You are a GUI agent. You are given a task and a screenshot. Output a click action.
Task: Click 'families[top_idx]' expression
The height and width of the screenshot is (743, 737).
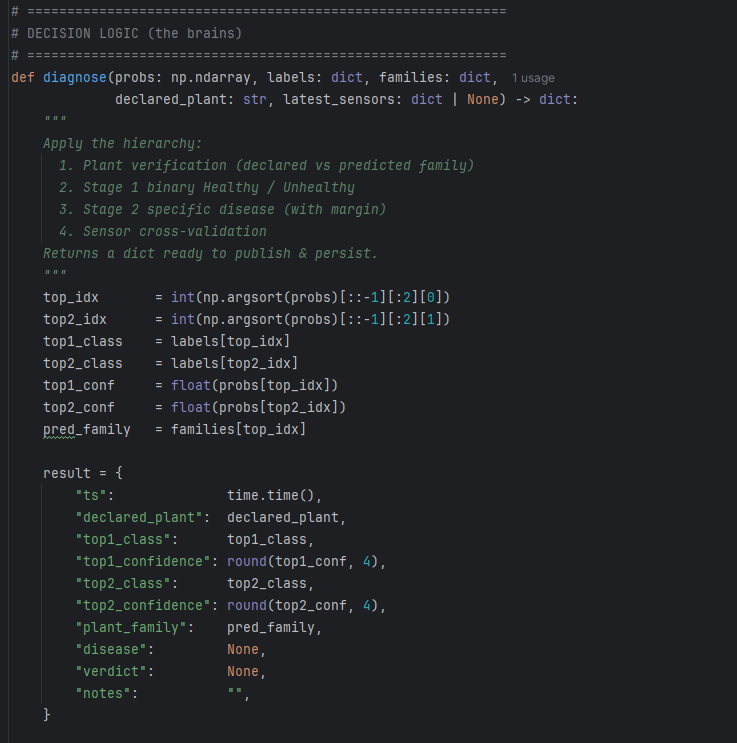tap(238, 429)
